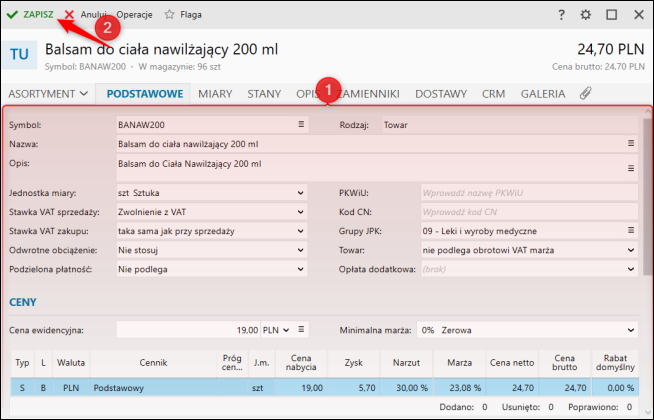Open the Minimalna marża dropdown
654x420 pixels.
click(x=631, y=329)
